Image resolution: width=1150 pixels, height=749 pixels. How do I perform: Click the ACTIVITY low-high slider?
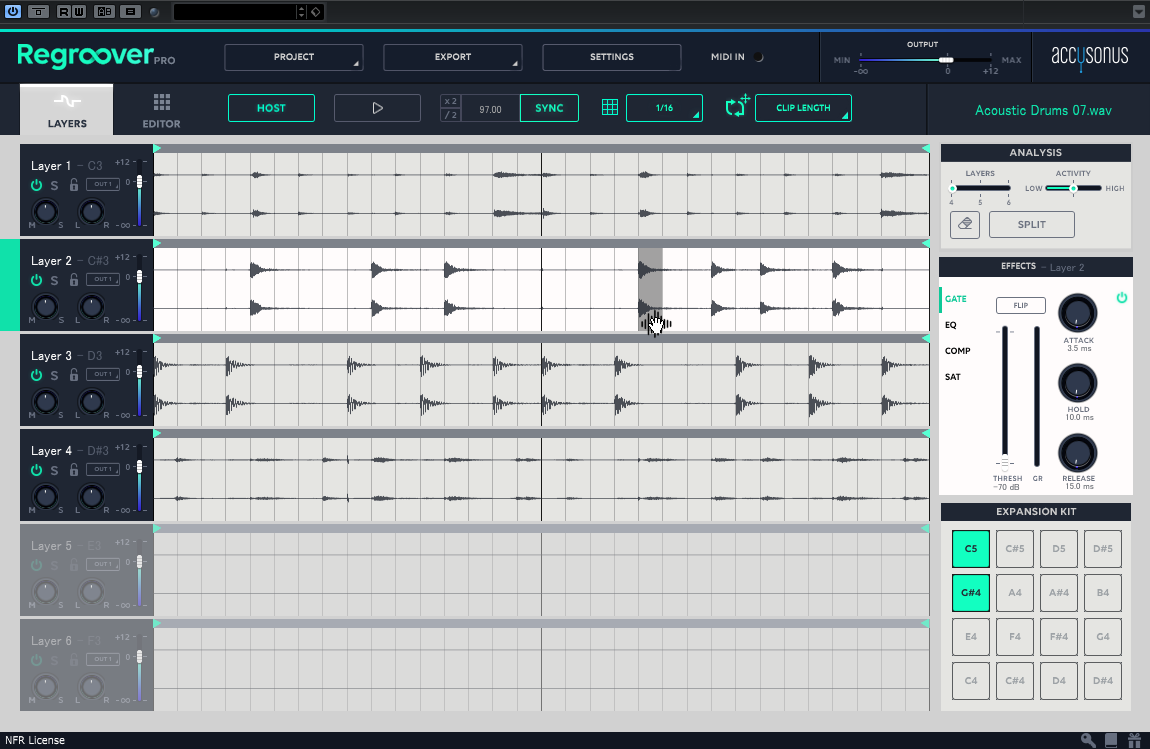tap(1073, 189)
